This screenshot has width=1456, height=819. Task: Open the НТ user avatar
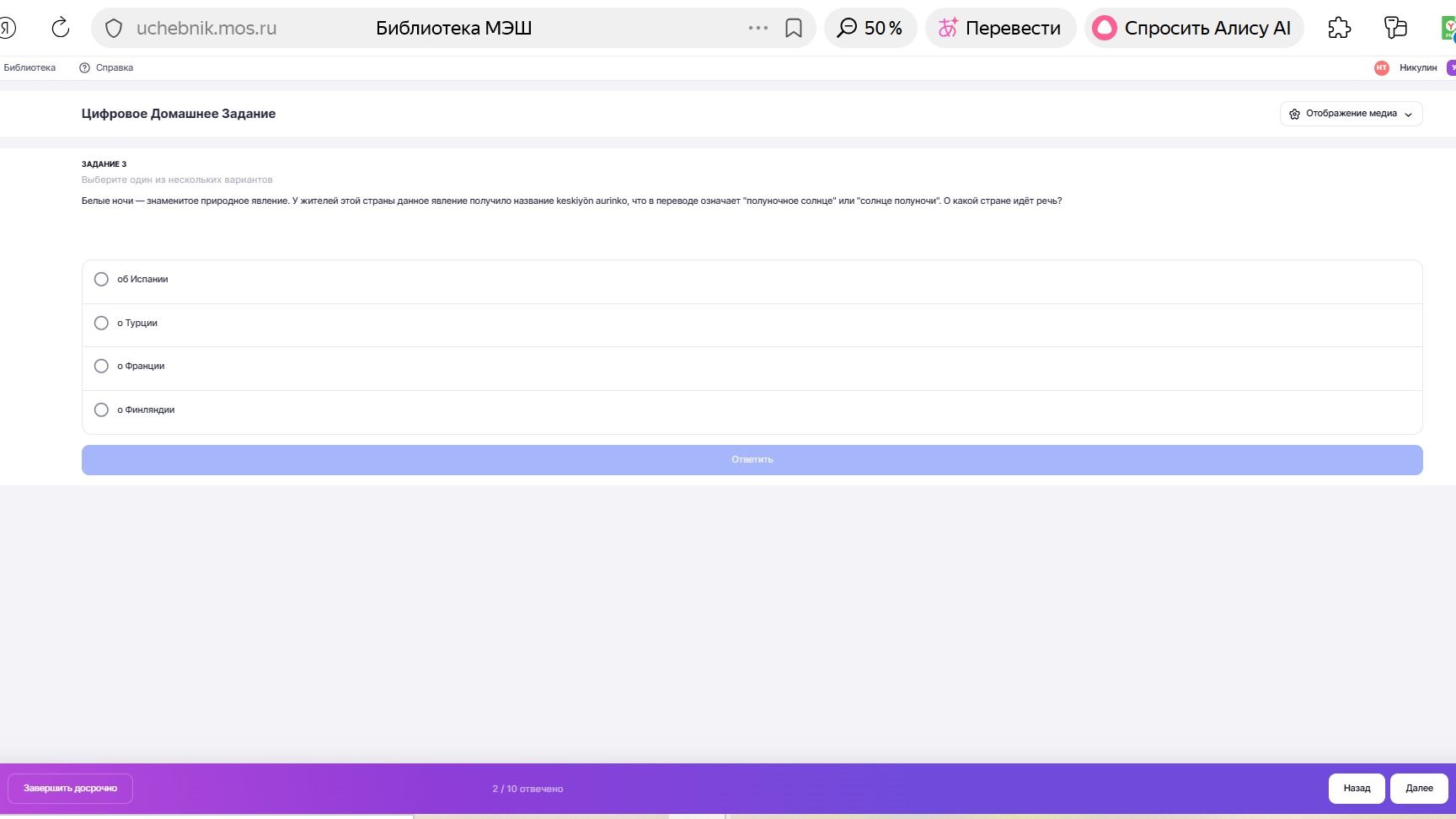click(1381, 68)
